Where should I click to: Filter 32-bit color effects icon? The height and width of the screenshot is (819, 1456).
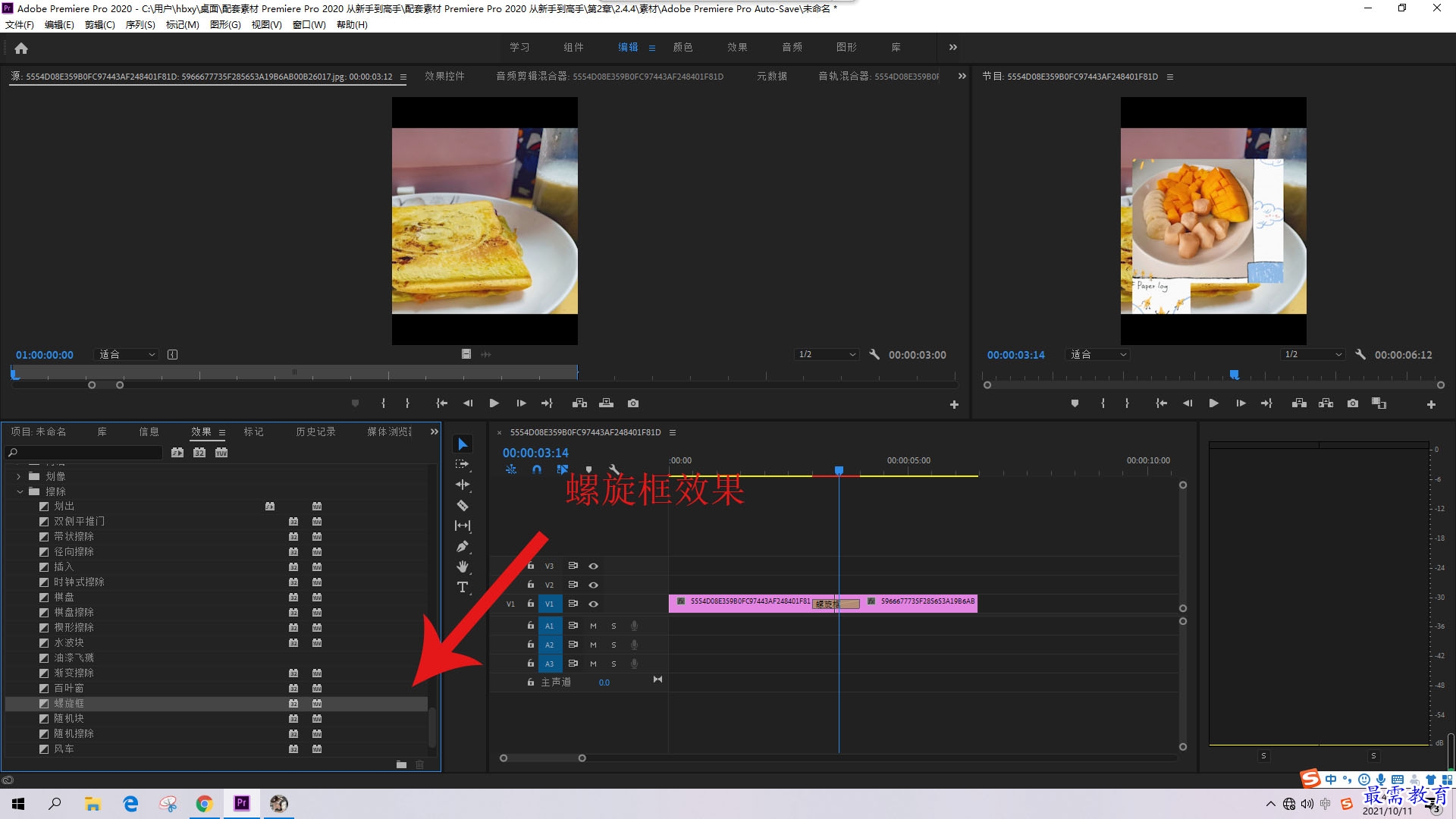(x=199, y=453)
